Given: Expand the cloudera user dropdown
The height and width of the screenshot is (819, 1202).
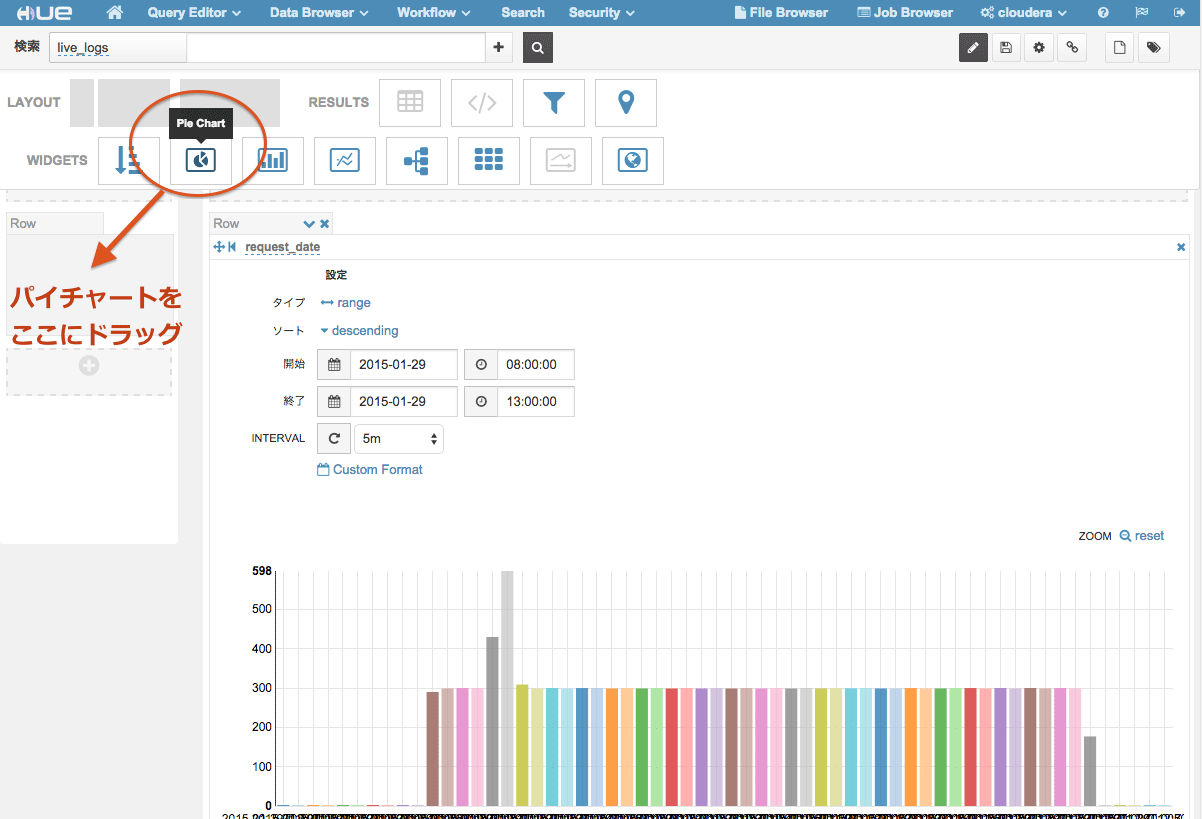Looking at the screenshot, I should pos(1023,13).
